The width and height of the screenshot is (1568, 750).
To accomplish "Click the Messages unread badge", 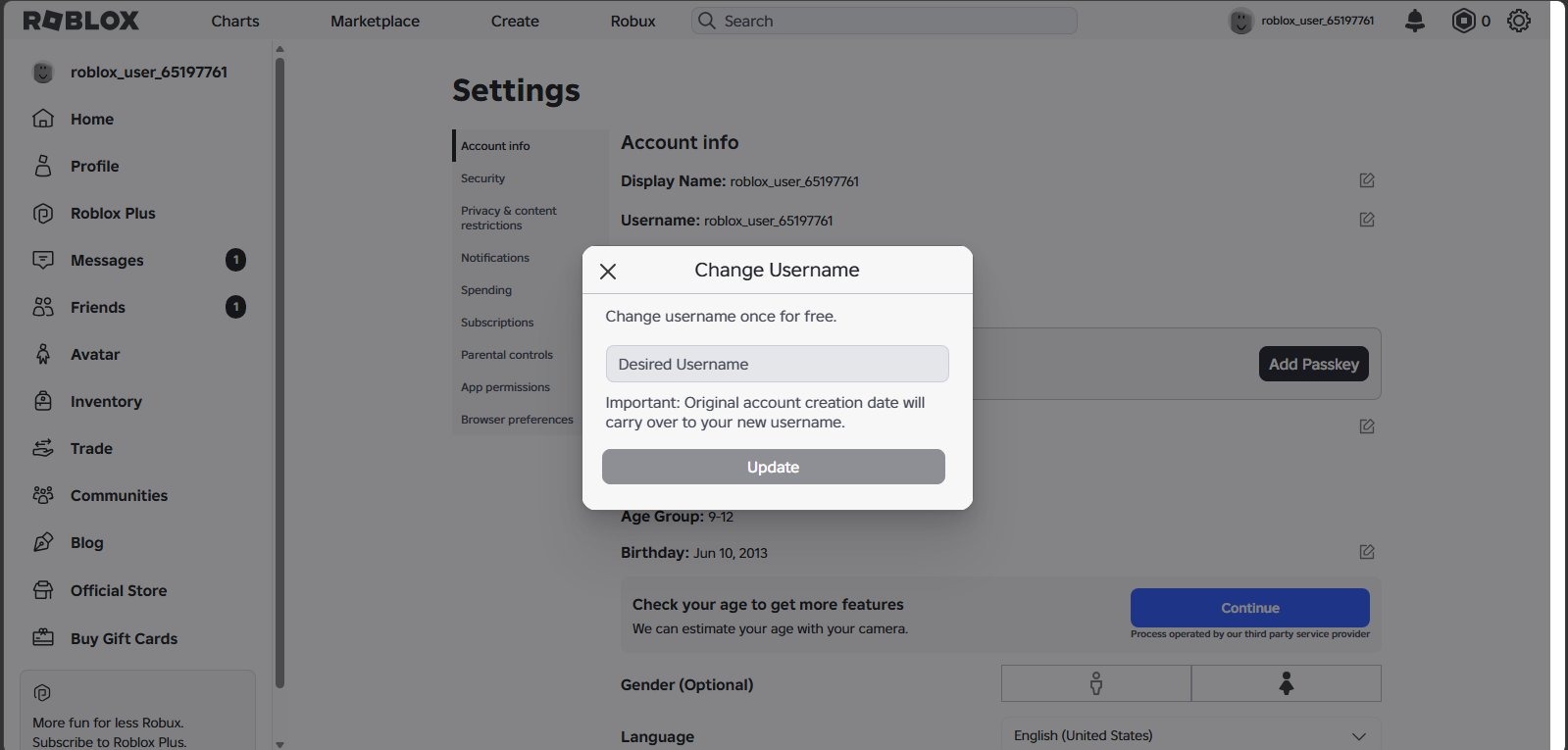I will (x=235, y=260).
